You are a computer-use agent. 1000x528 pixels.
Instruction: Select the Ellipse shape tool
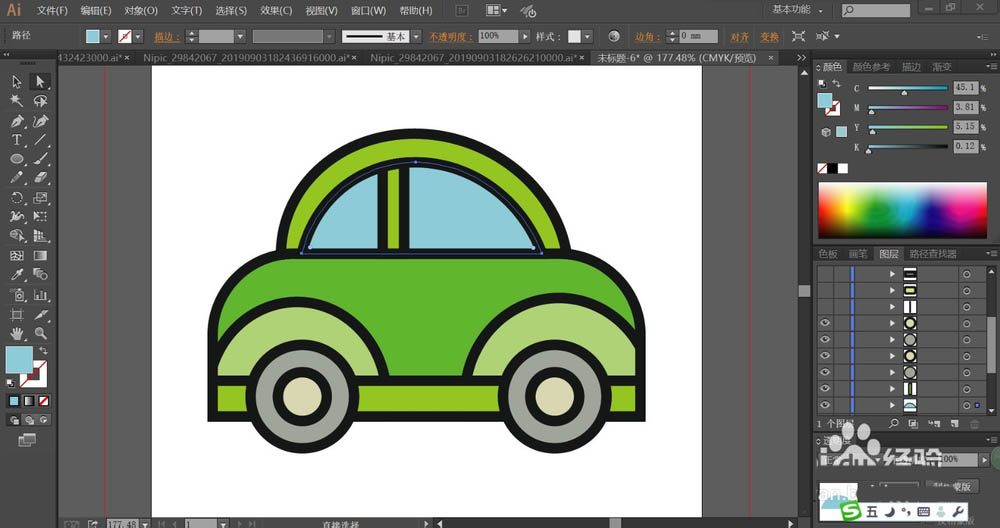click(17, 159)
